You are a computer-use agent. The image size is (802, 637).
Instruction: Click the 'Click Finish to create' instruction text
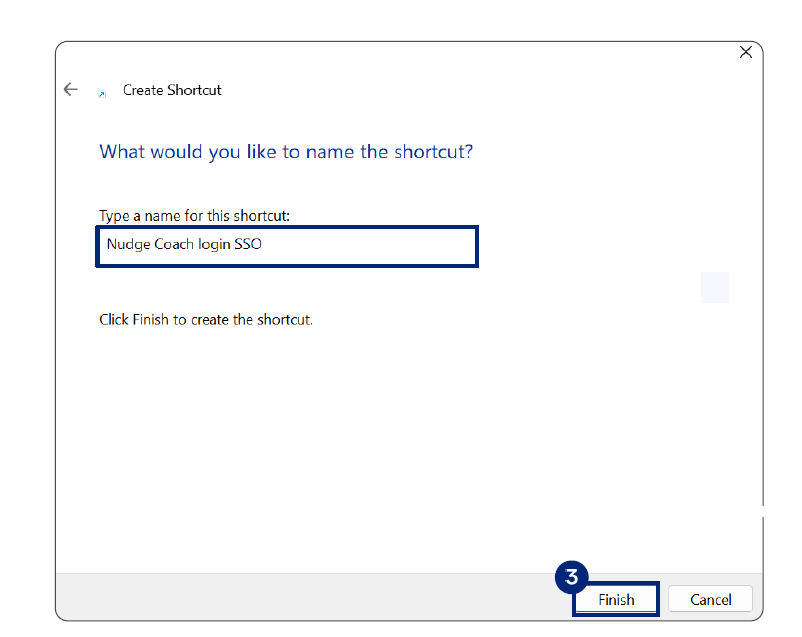[206, 320]
